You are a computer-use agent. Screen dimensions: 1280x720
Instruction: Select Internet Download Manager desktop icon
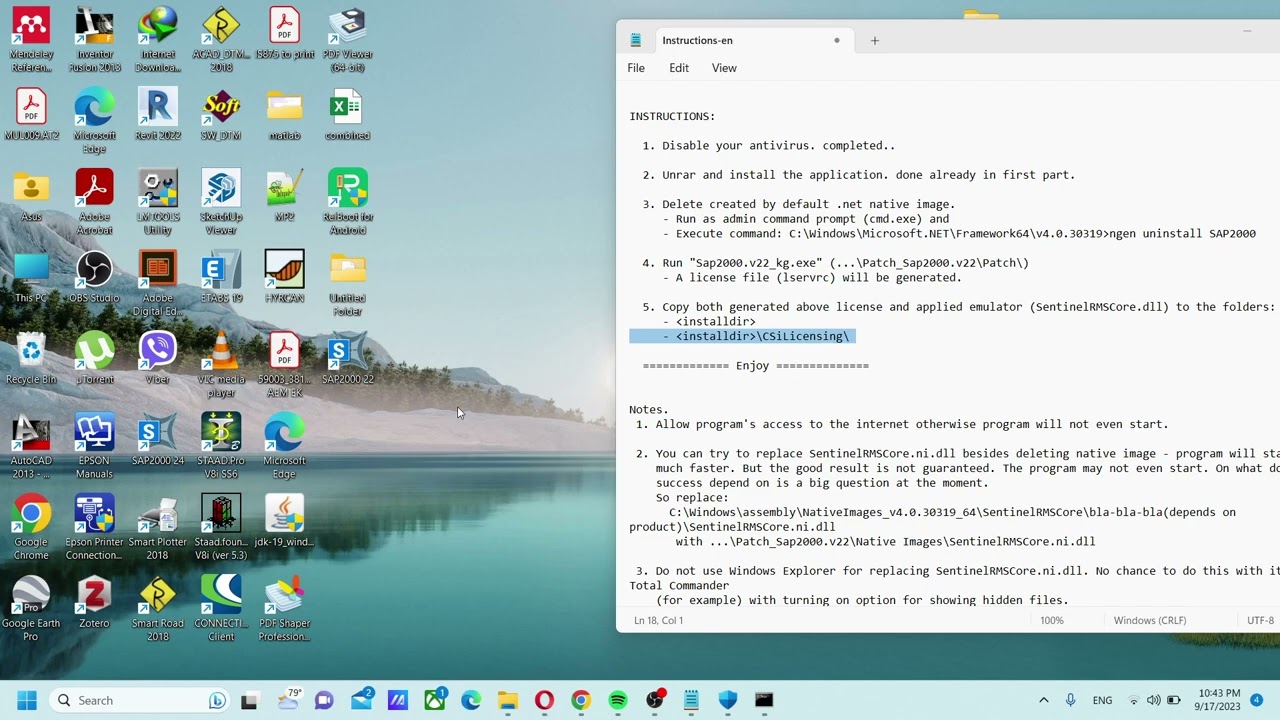point(158,40)
